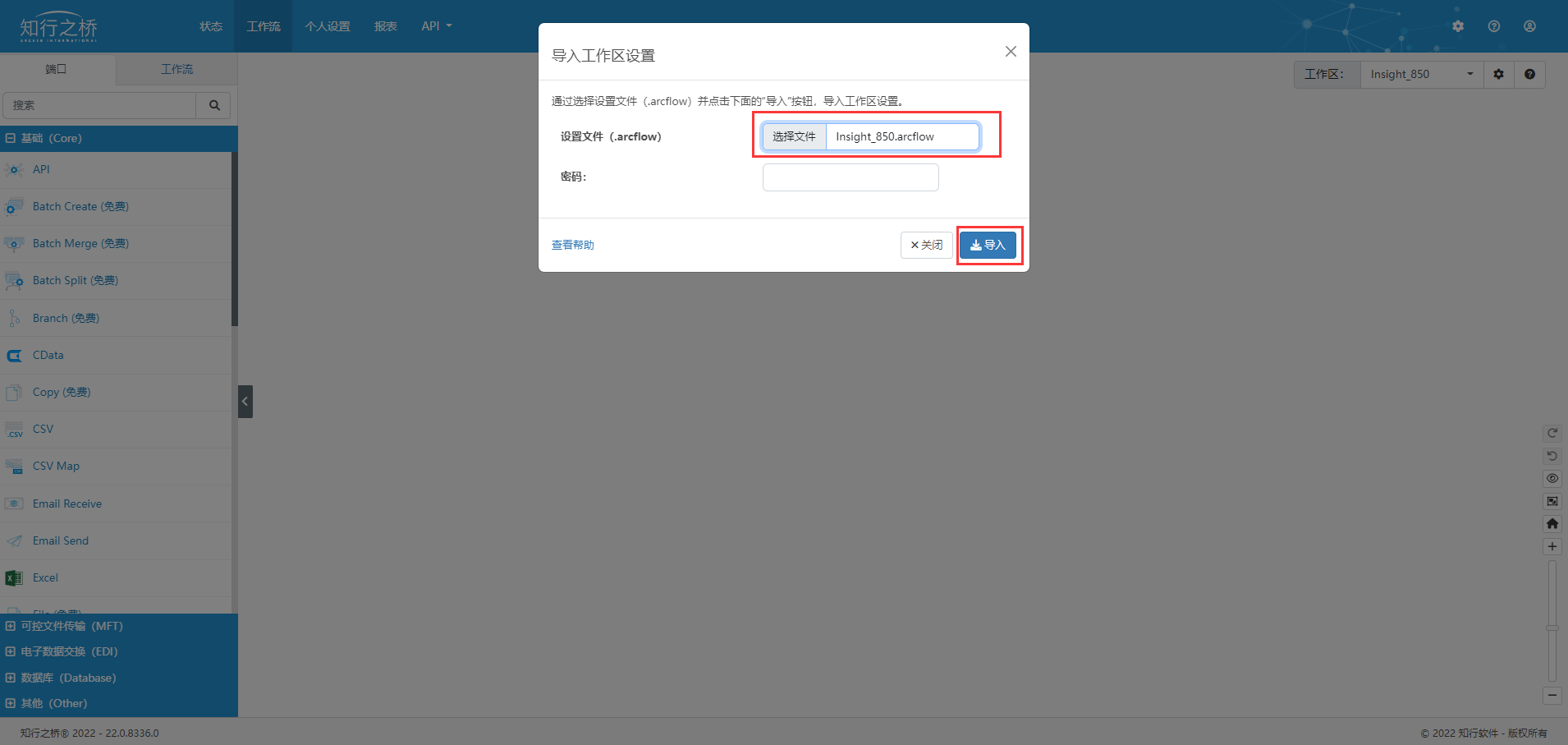Open the 工作区 Insight_850 dropdown

coord(1422,74)
